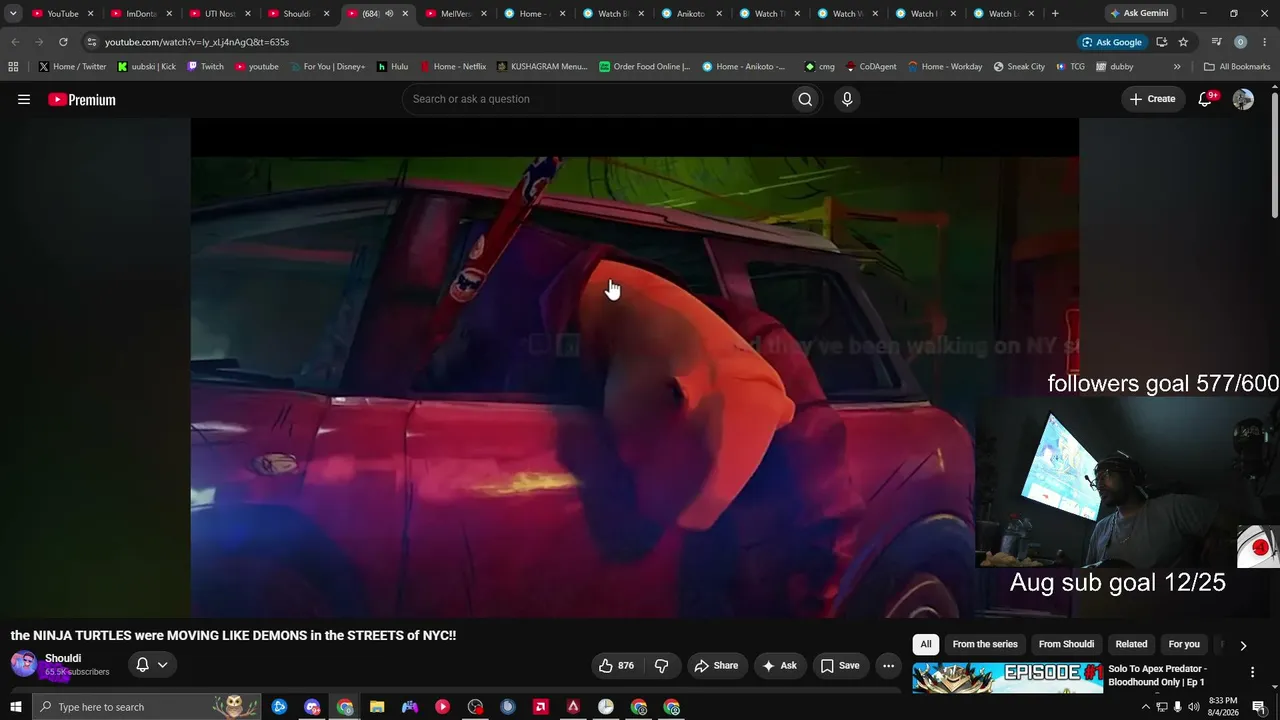Click Ask Google in the address bar
This screenshot has height=720, width=1280.
click(x=1111, y=42)
